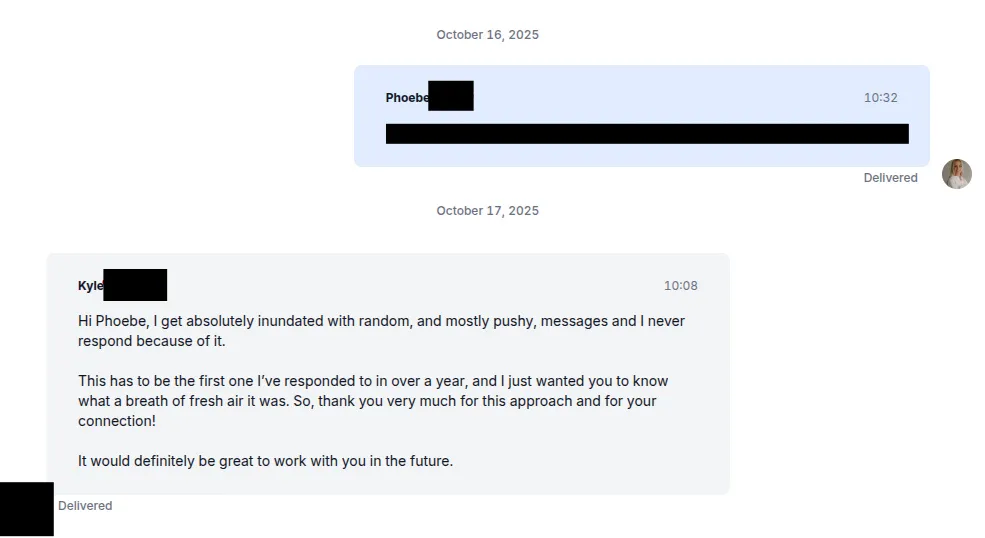Click the 10:08 message timestamp
Image resolution: width=985 pixels, height=538 pixels.
(x=680, y=286)
